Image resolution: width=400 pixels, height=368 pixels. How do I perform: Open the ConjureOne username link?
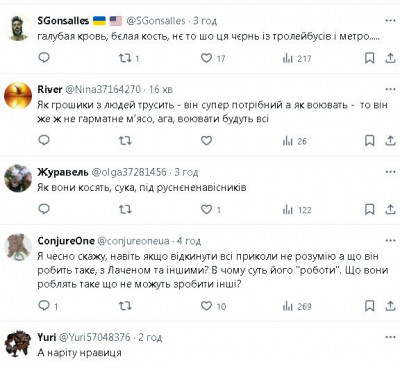[x=66, y=241]
